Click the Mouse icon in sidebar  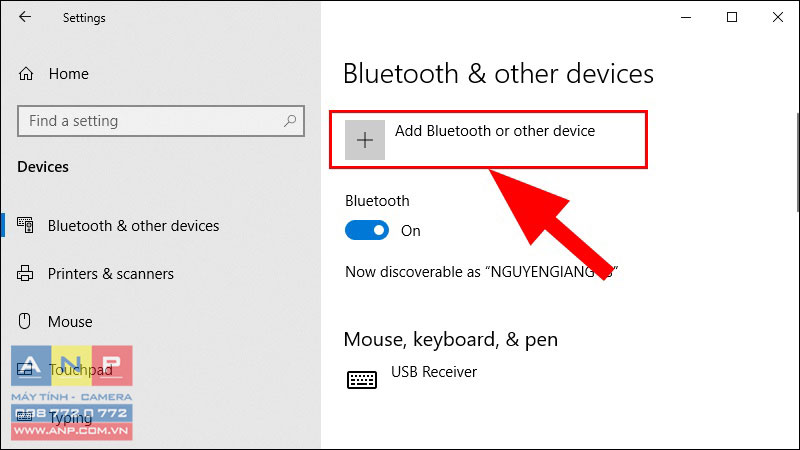(24, 321)
